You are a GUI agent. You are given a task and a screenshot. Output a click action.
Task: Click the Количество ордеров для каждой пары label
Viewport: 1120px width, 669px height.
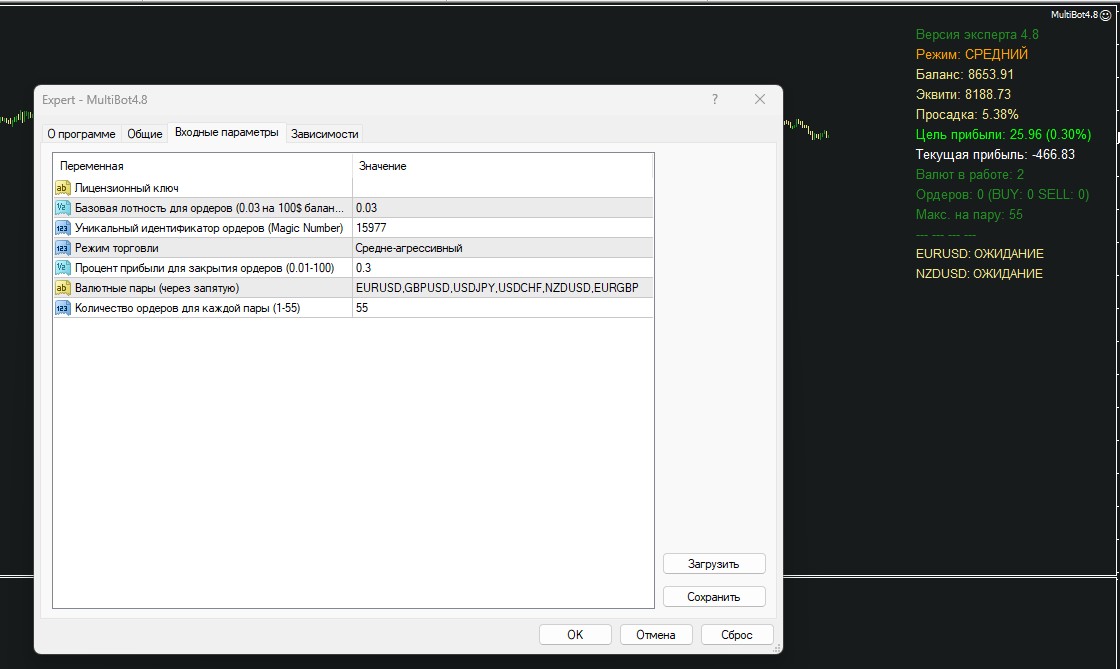pos(187,308)
